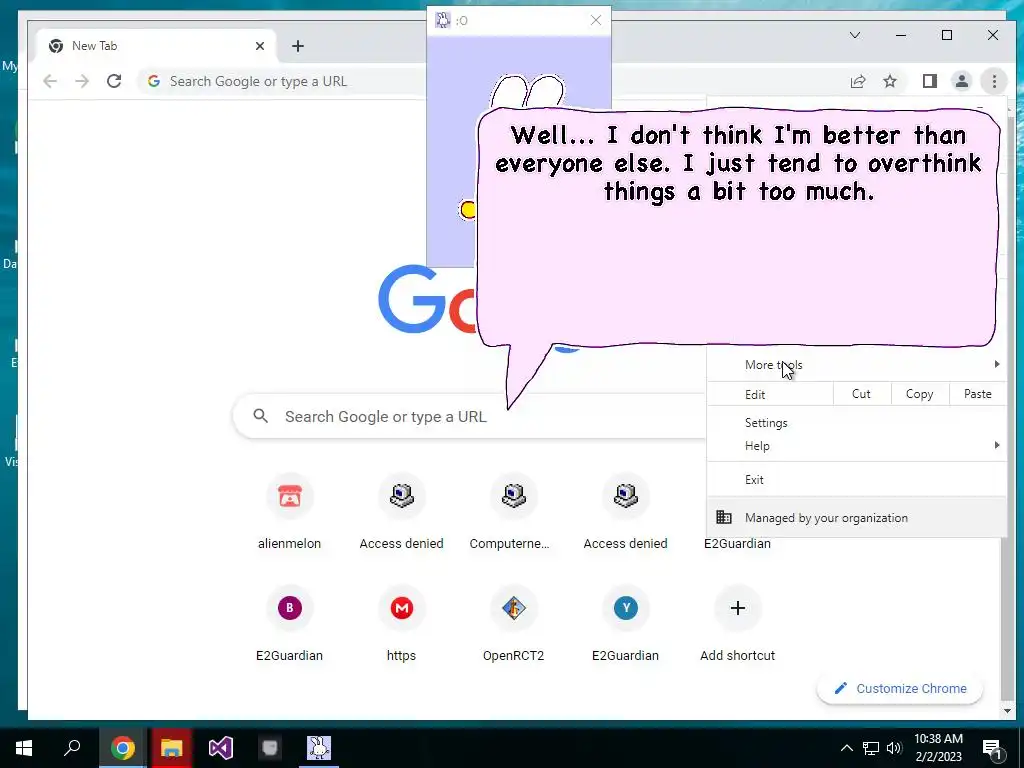Open the first Access denied shortcut

coord(402,513)
